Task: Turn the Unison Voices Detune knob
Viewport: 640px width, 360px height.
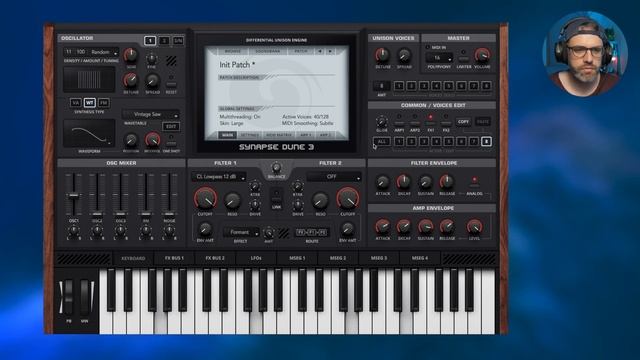Action: tap(382, 55)
